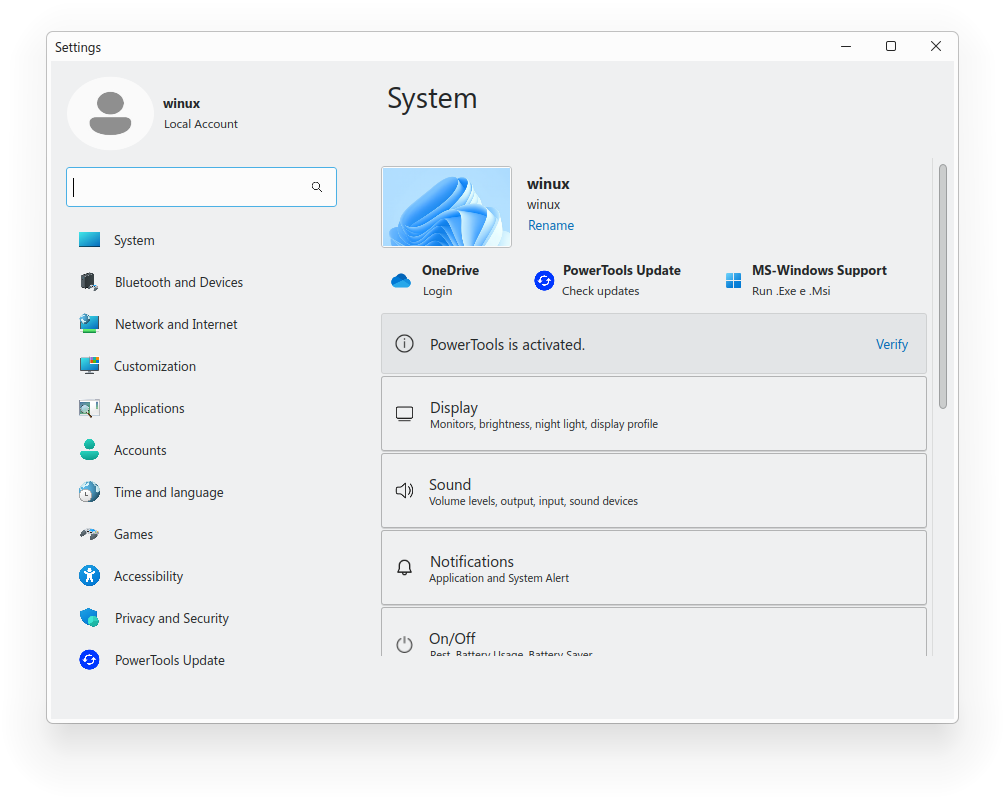Open the Display settings card

654,414
